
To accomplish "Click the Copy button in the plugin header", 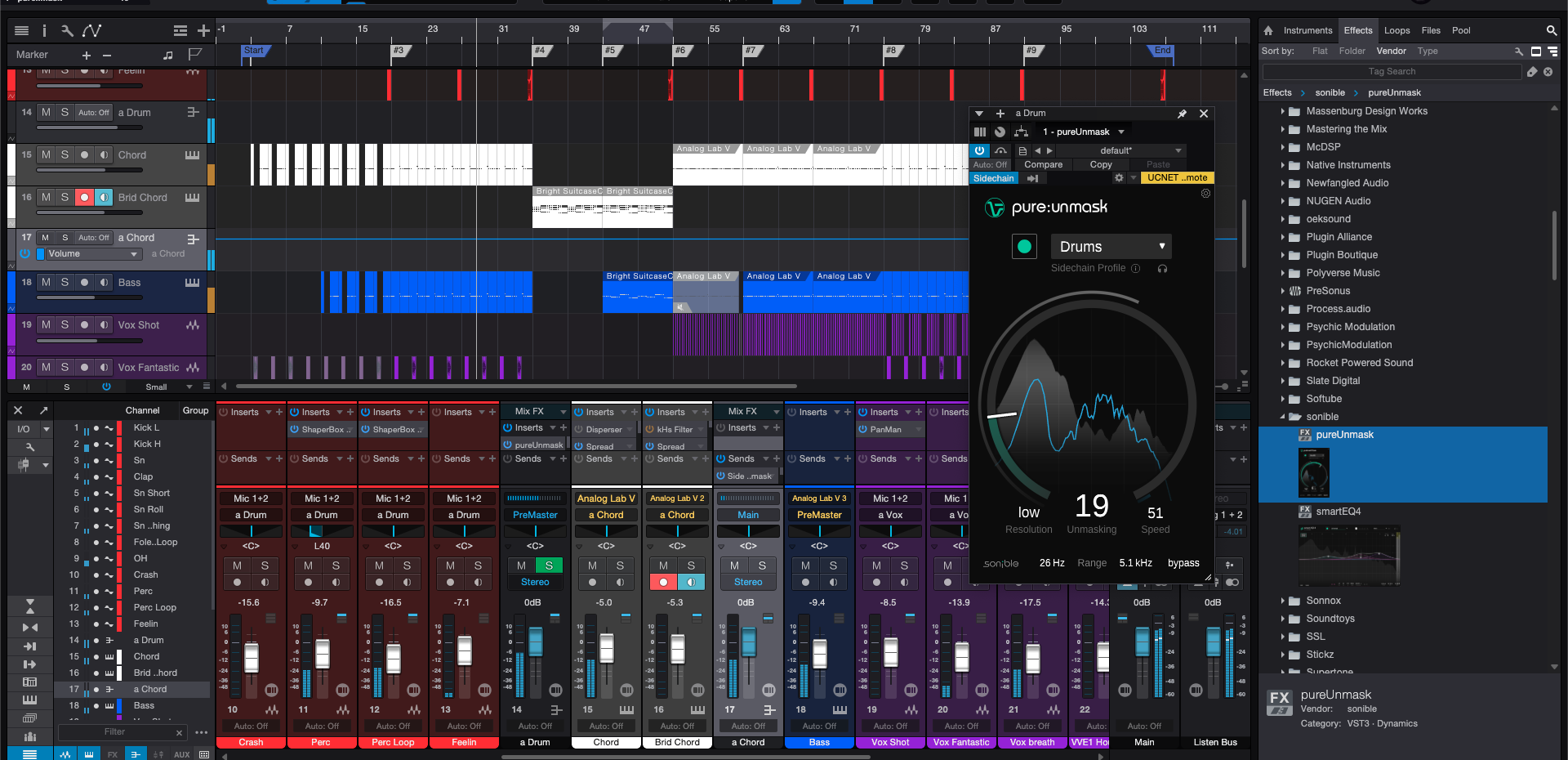I will 1101,164.
